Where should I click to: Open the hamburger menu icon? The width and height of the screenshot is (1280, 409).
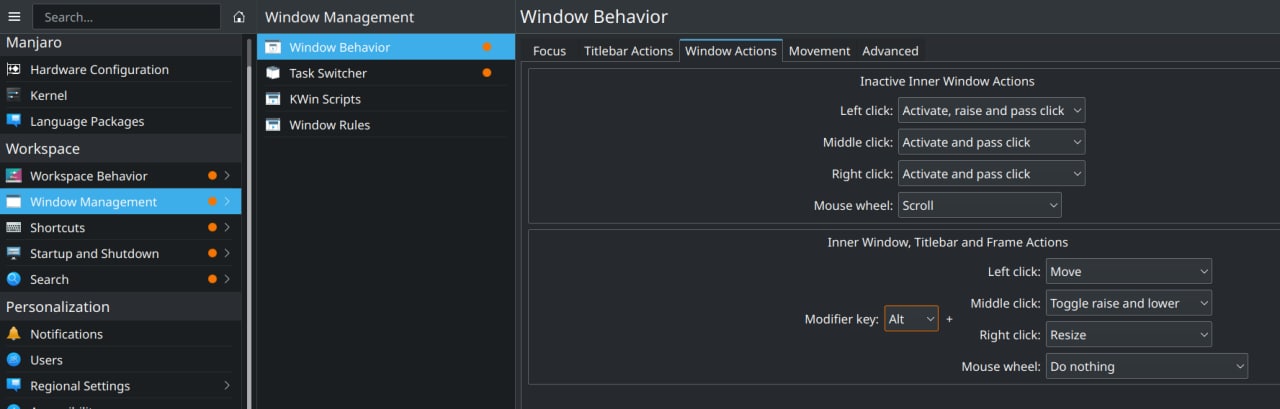pyautogui.click(x=14, y=17)
